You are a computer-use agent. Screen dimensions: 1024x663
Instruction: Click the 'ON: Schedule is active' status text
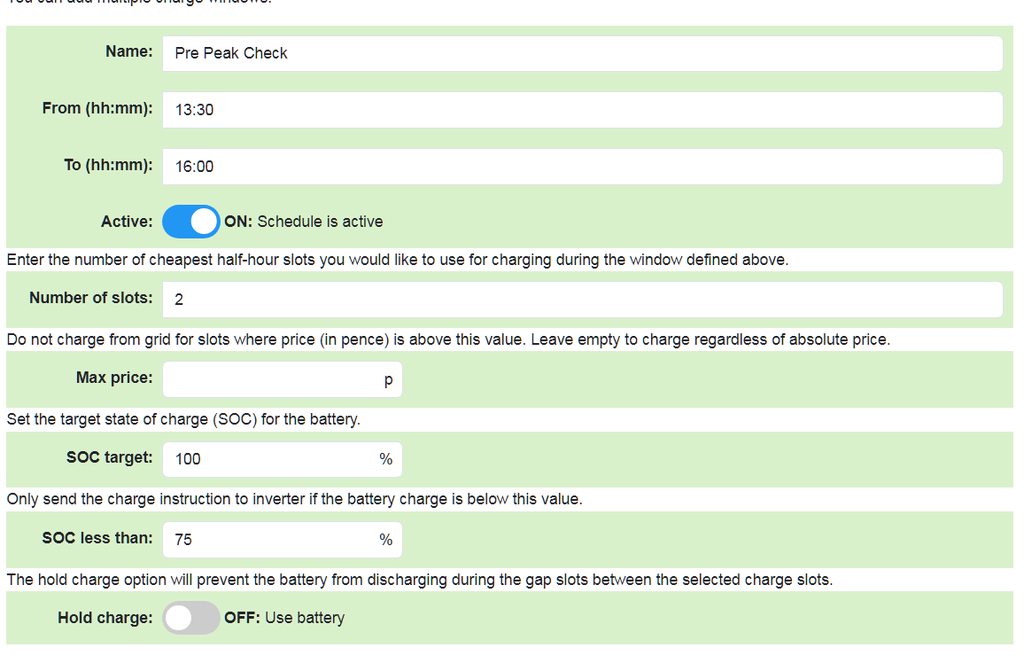303,222
